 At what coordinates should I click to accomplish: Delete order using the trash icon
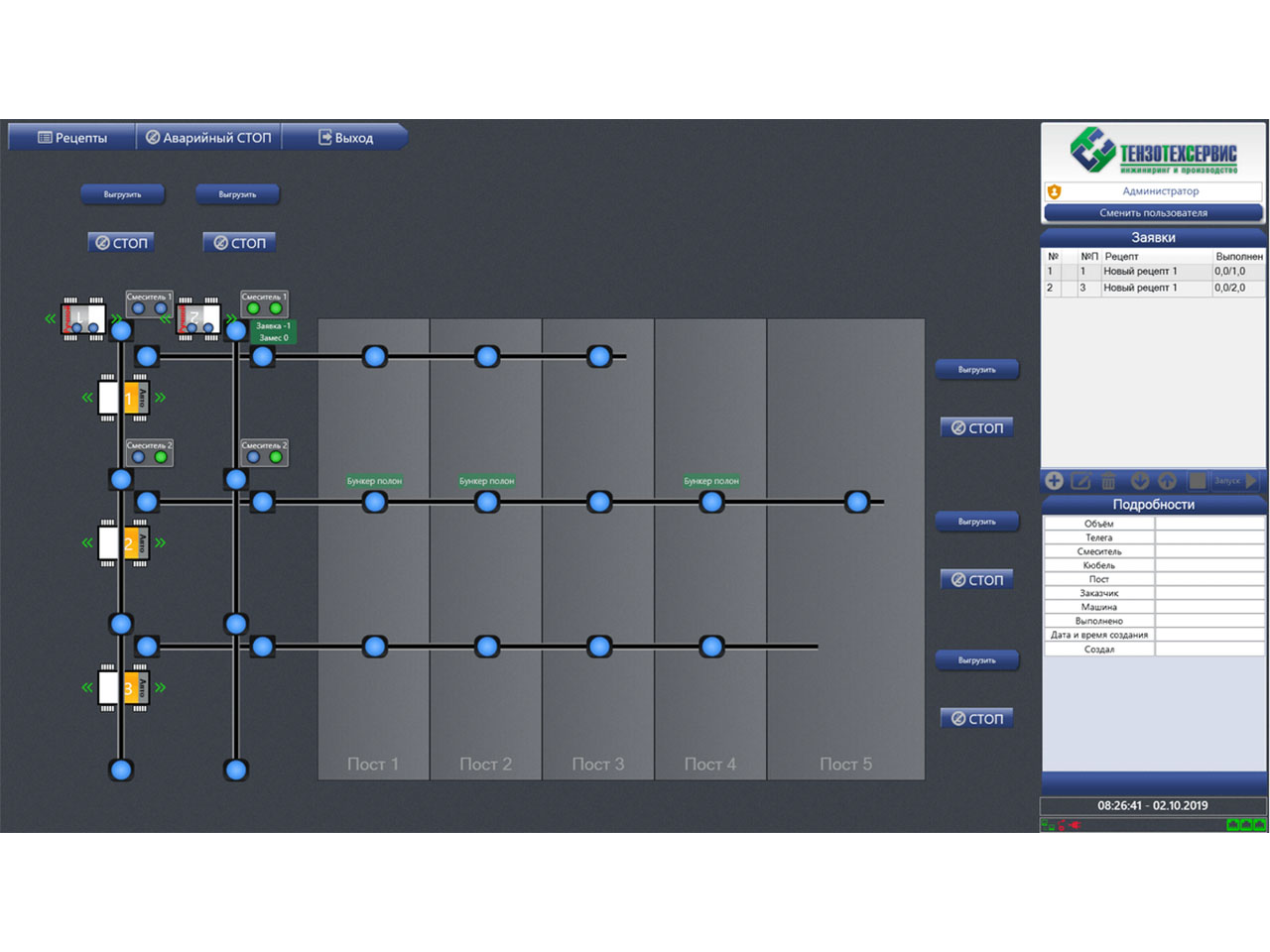[1109, 481]
